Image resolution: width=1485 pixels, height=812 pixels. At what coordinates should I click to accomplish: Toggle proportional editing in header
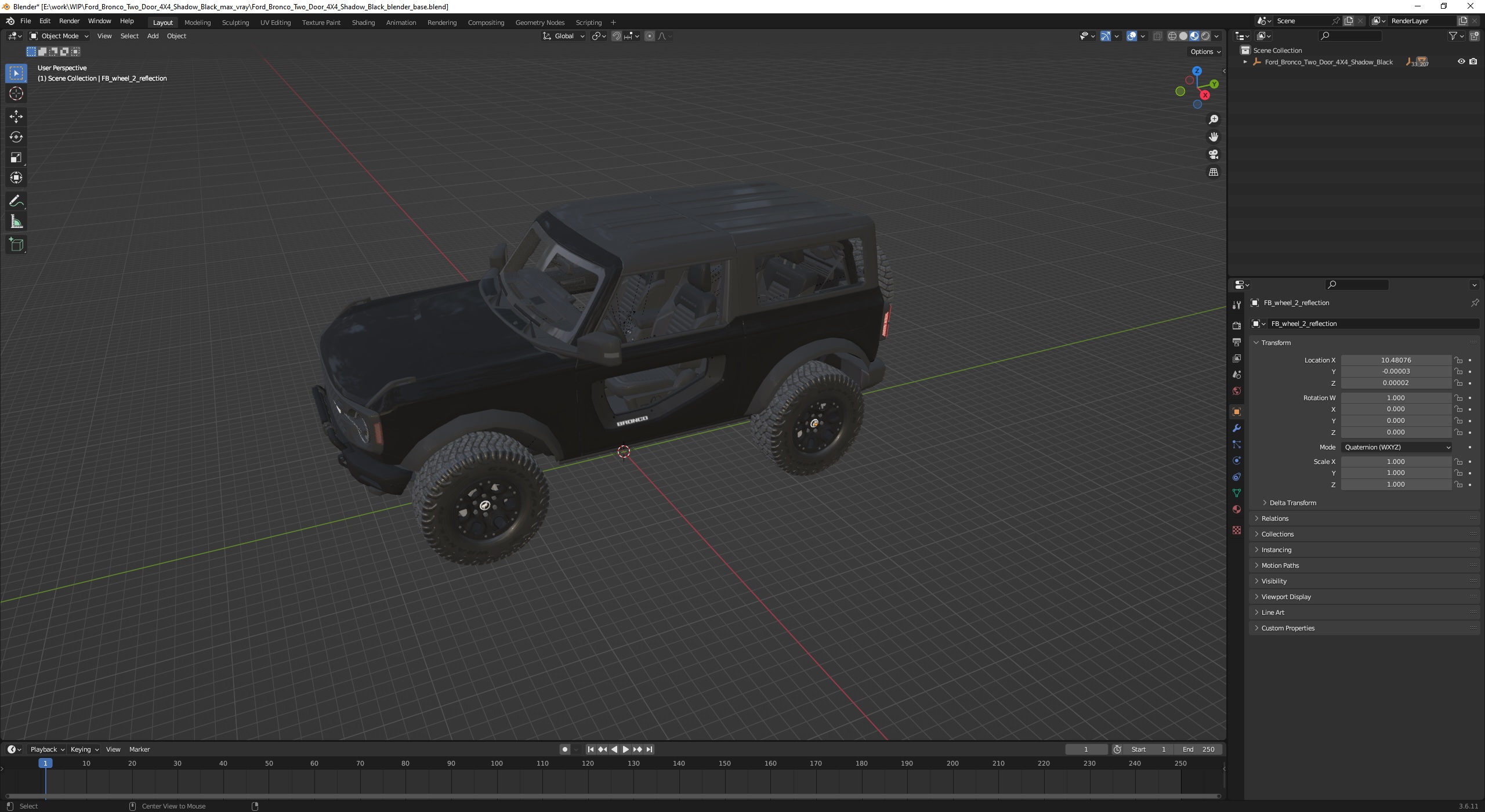650,36
